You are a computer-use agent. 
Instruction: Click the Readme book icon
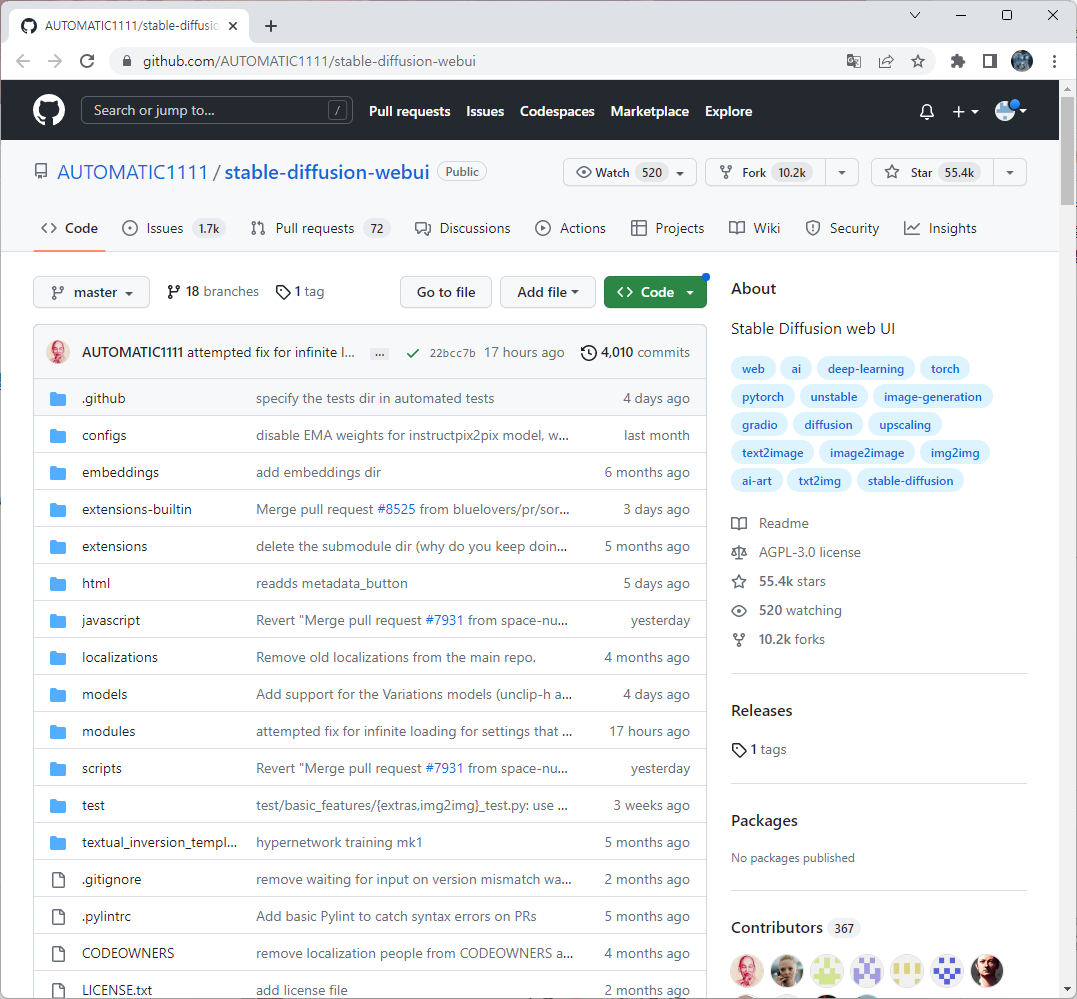pyautogui.click(x=739, y=524)
